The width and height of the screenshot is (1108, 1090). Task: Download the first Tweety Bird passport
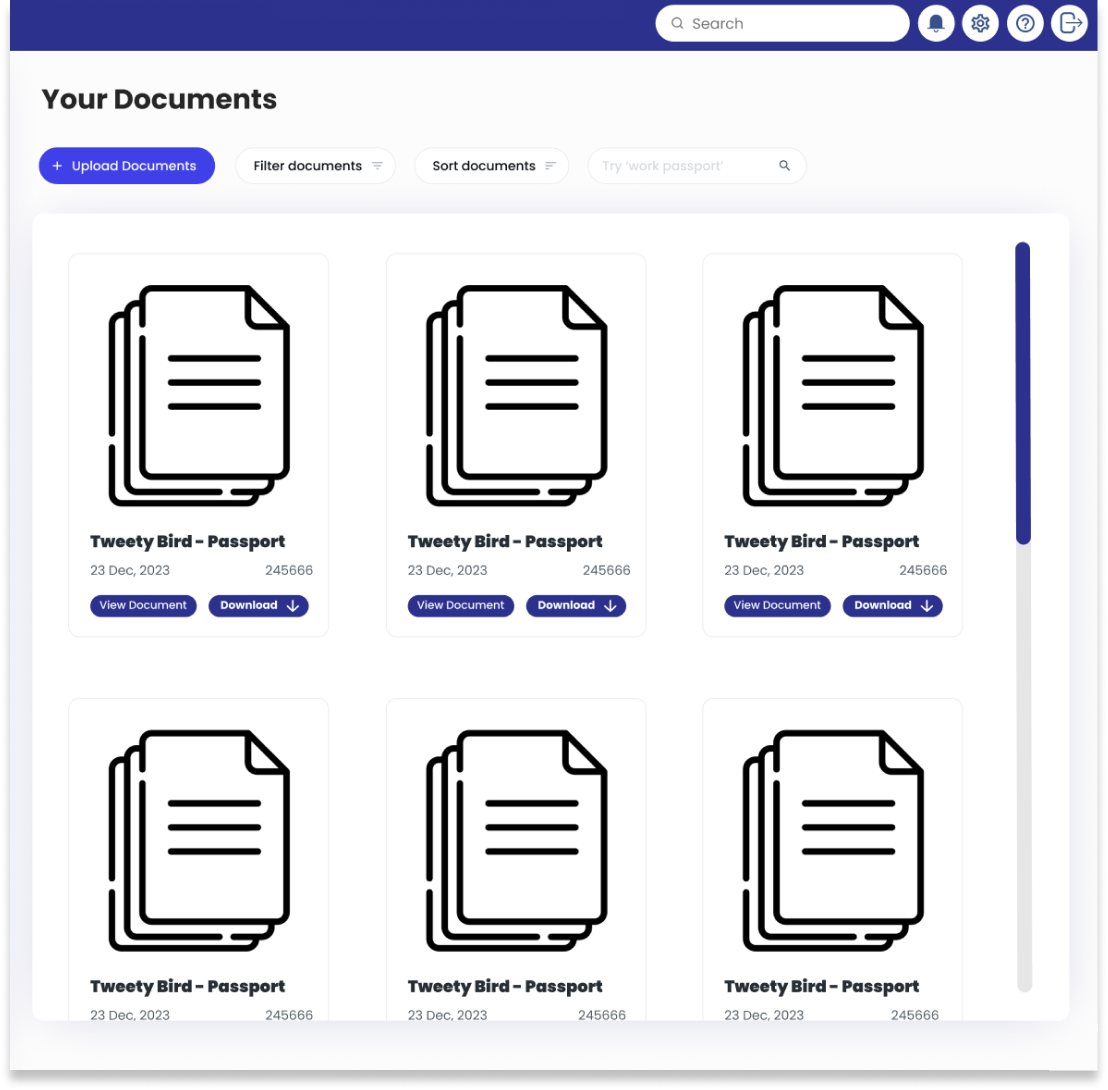click(x=258, y=606)
